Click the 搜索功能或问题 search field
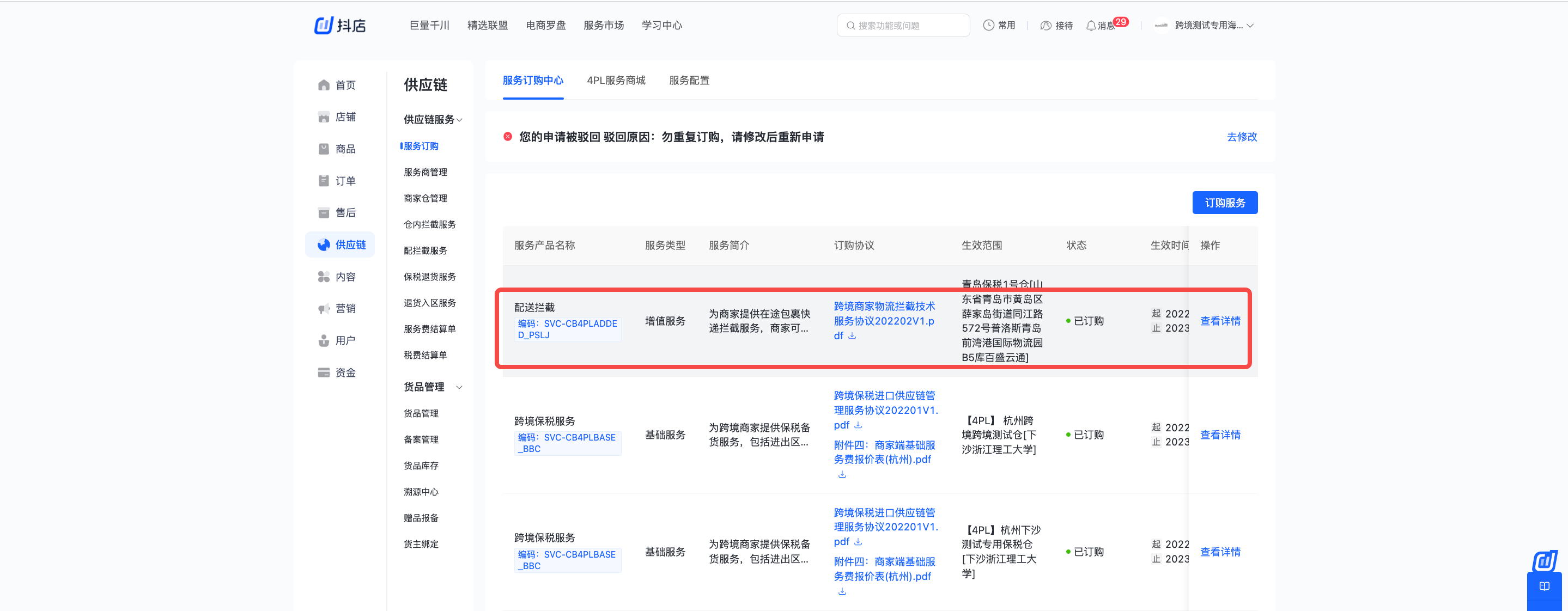Image resolution: width=1568 pixels, height=611 pixels. pyautogui.click(x=903, y=26)
